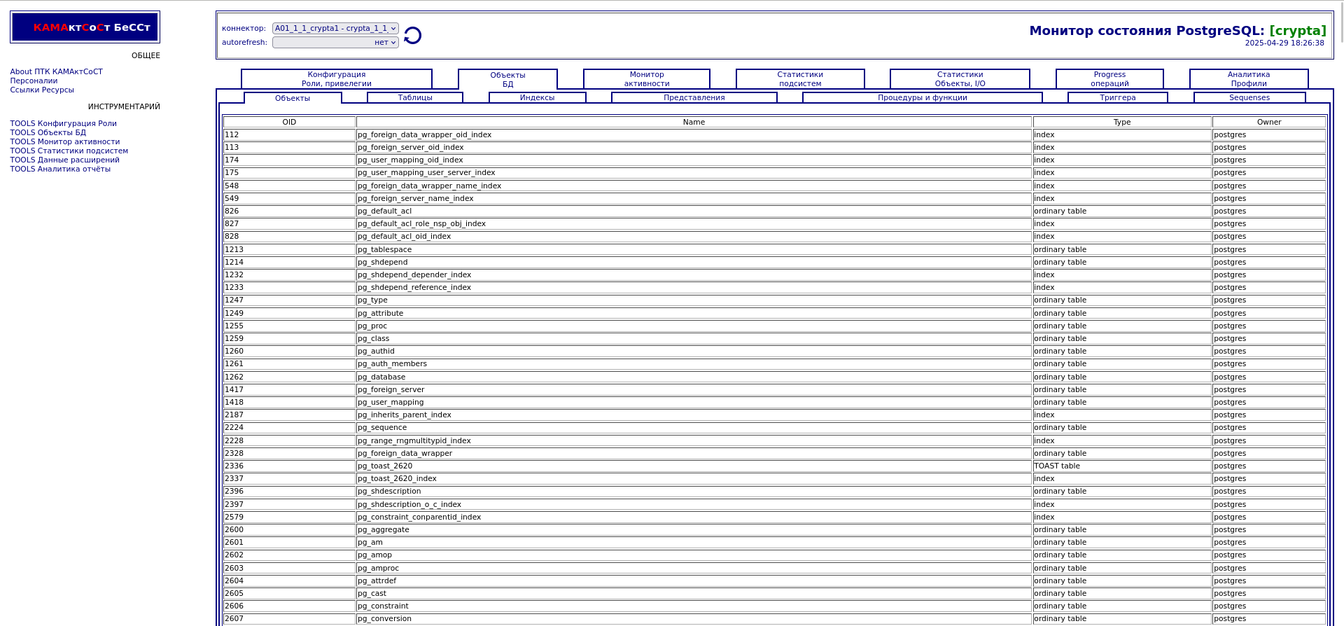Open the Аналитика Профили tab
Image resolution: width=1344 pixels, height=626 pixels.
pos(1248,79)
